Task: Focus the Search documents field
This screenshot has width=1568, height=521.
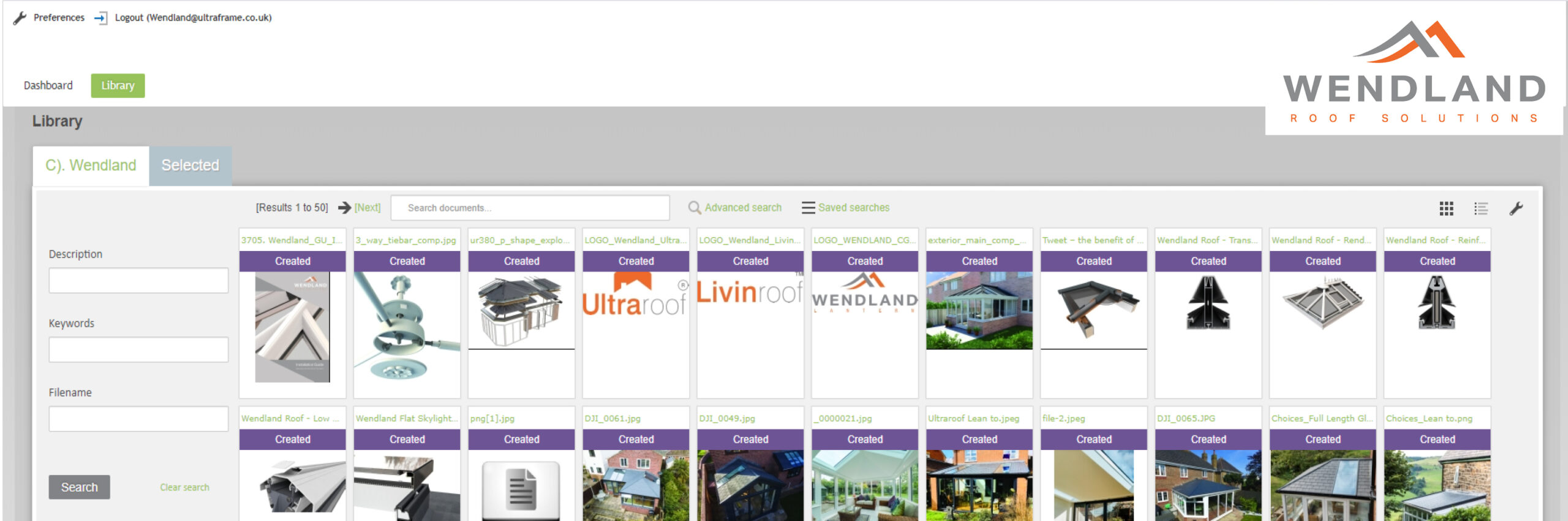Action: point(530,208)
